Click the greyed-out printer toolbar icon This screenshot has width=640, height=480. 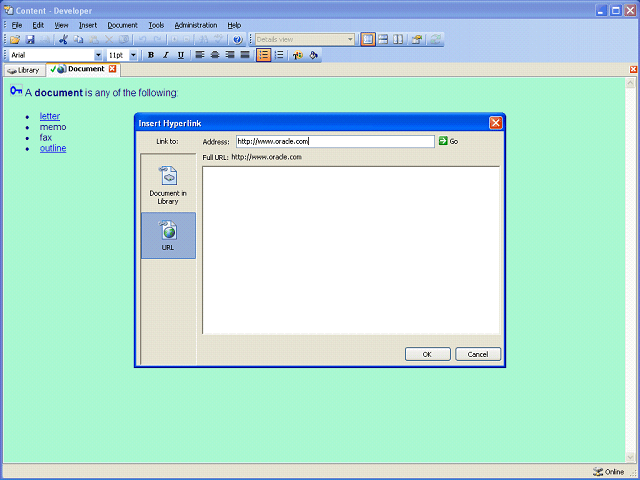[46, 40]
